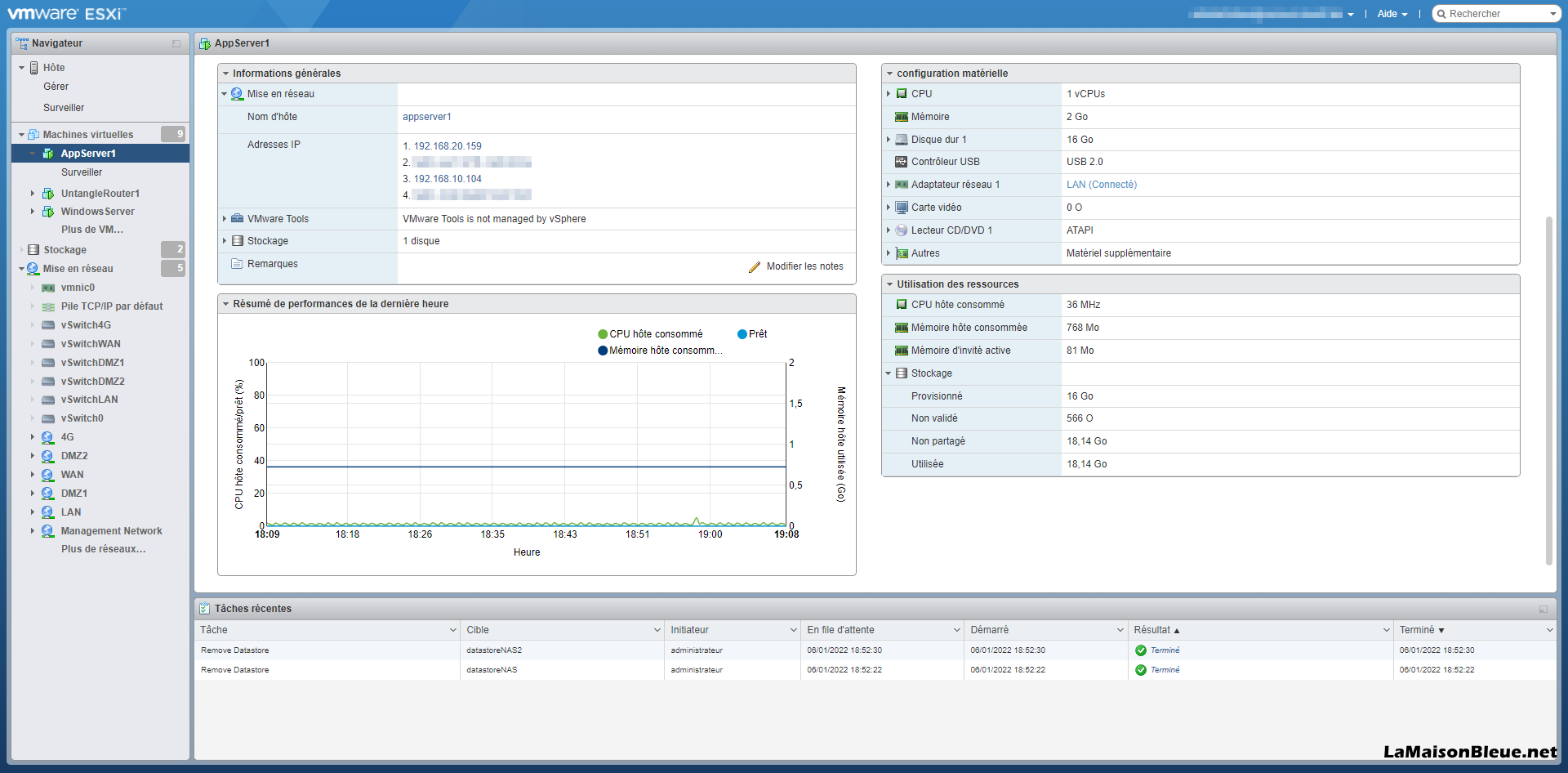
Task: Click the Remarques notes icon
Action: tap(238, 264)
